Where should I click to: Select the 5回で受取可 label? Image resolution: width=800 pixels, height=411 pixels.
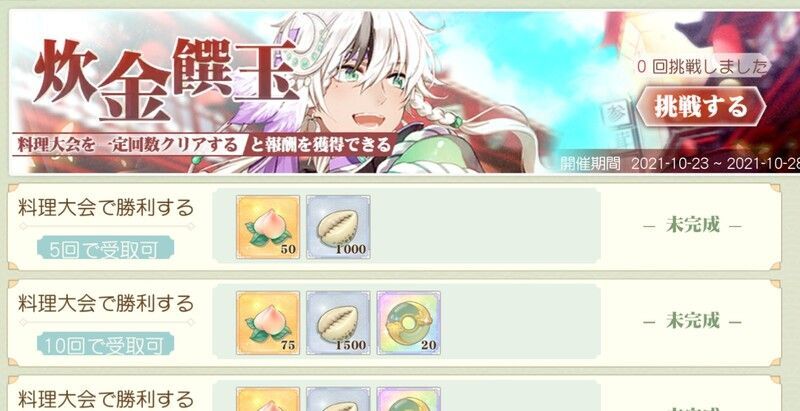pos(106,248)
